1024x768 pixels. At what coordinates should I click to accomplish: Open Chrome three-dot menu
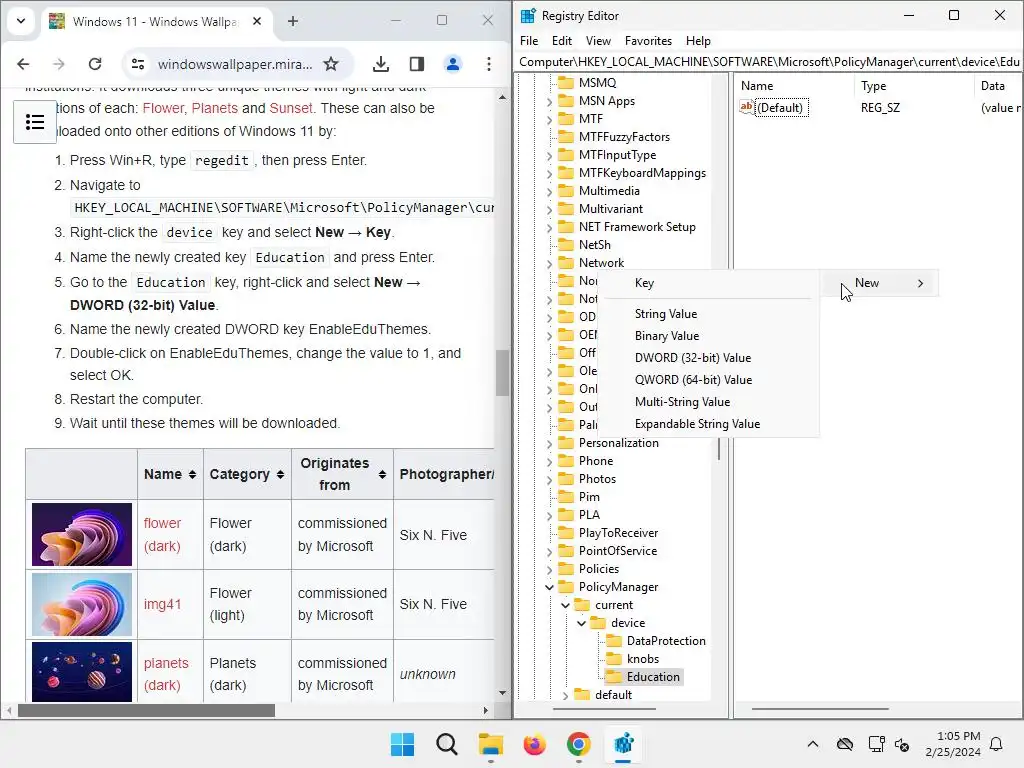pyautogui.click(x=488, y=64)
